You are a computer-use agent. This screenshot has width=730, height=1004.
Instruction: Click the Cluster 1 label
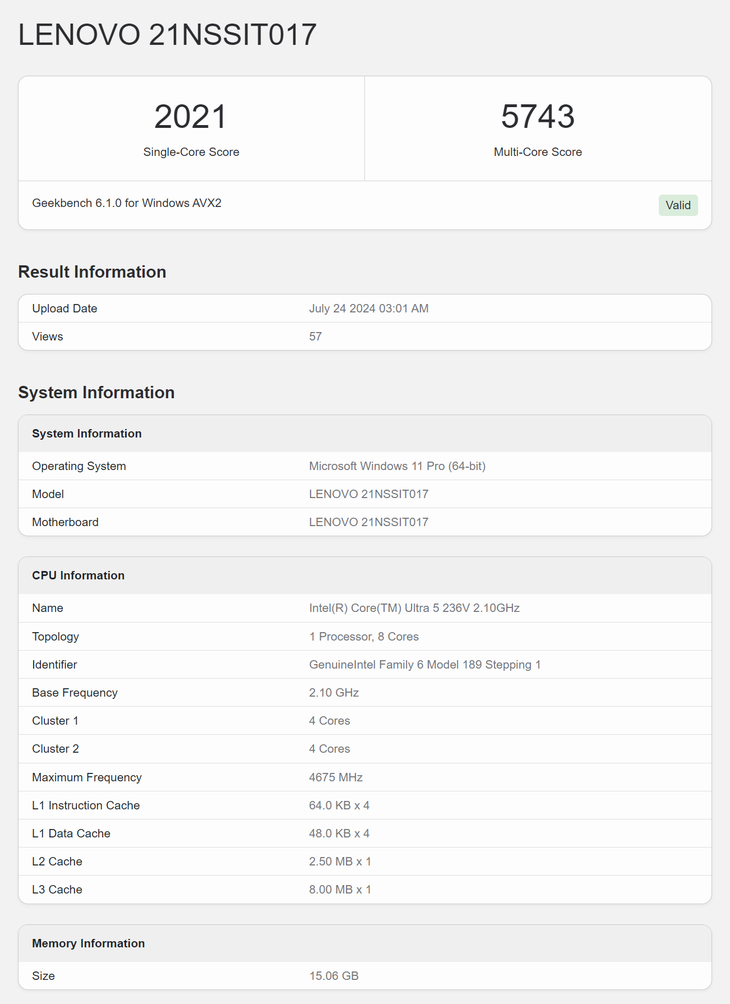point(55,720)
